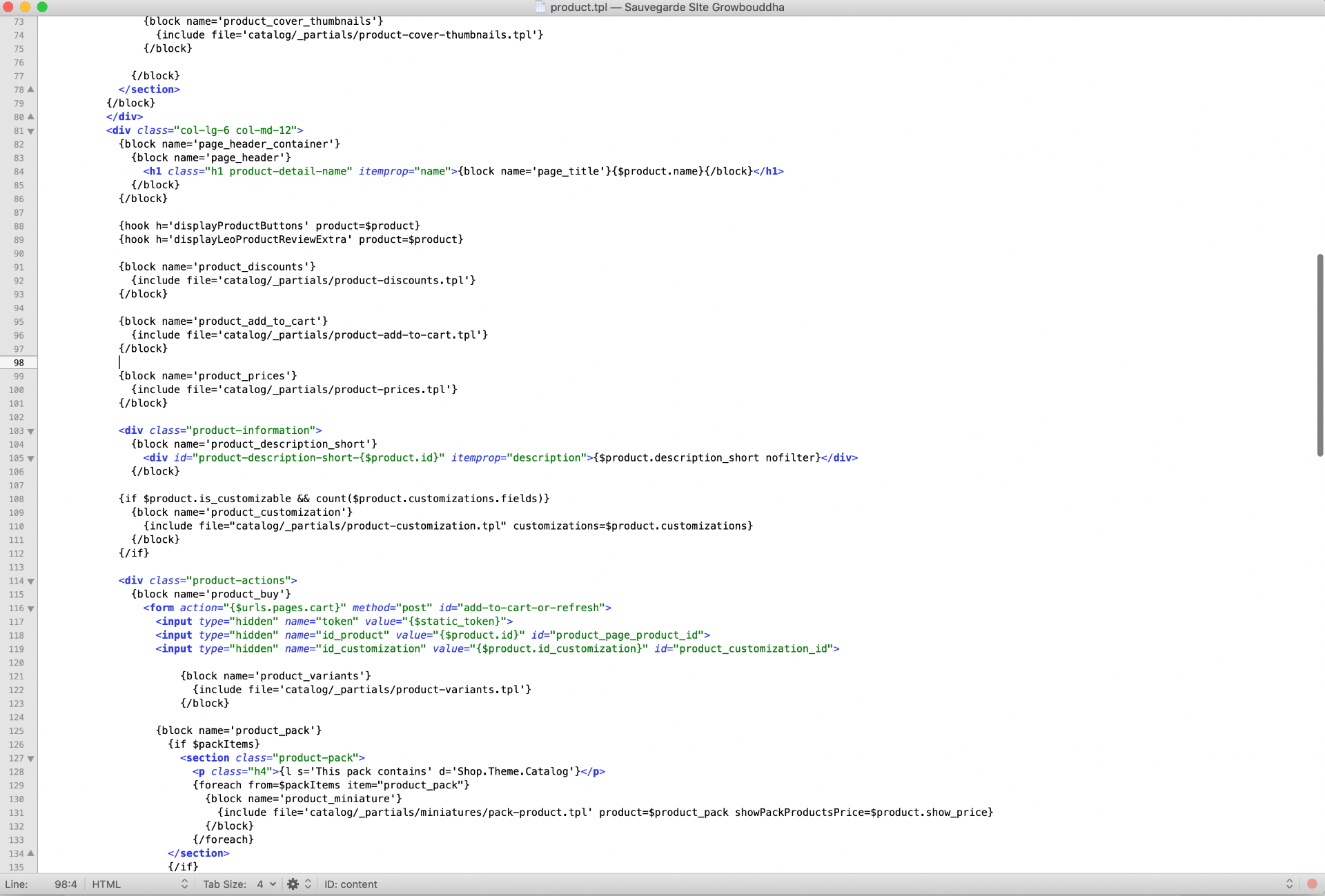Click the bundle gear icon in status bar
The image size is (1325, 896).
pos(293,884)
